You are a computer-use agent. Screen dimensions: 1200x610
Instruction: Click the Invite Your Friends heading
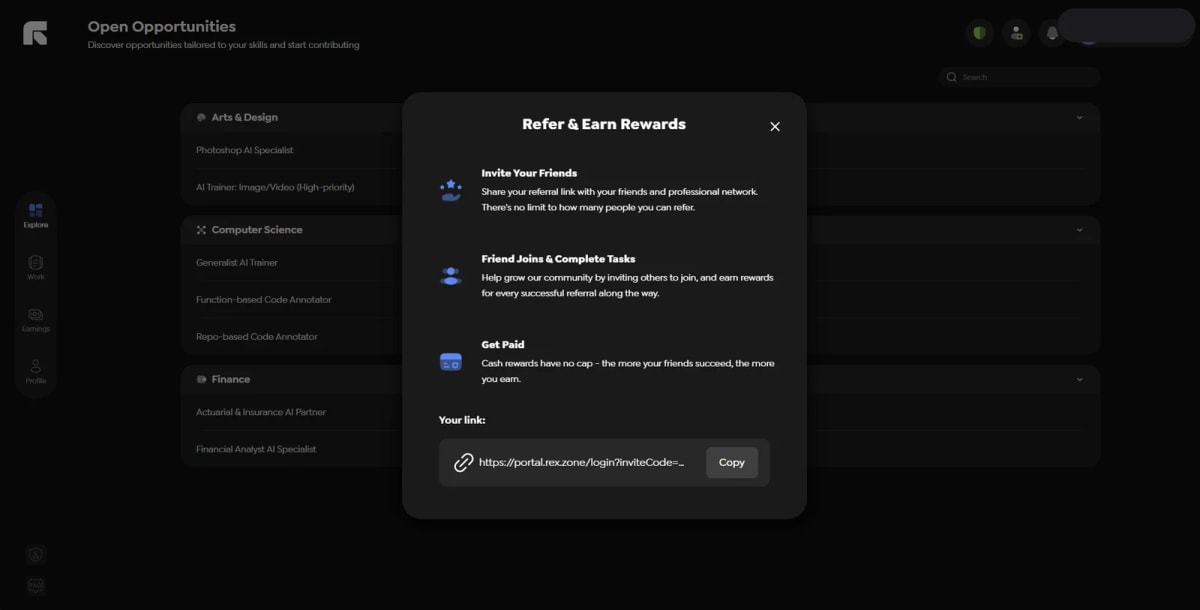529,173
